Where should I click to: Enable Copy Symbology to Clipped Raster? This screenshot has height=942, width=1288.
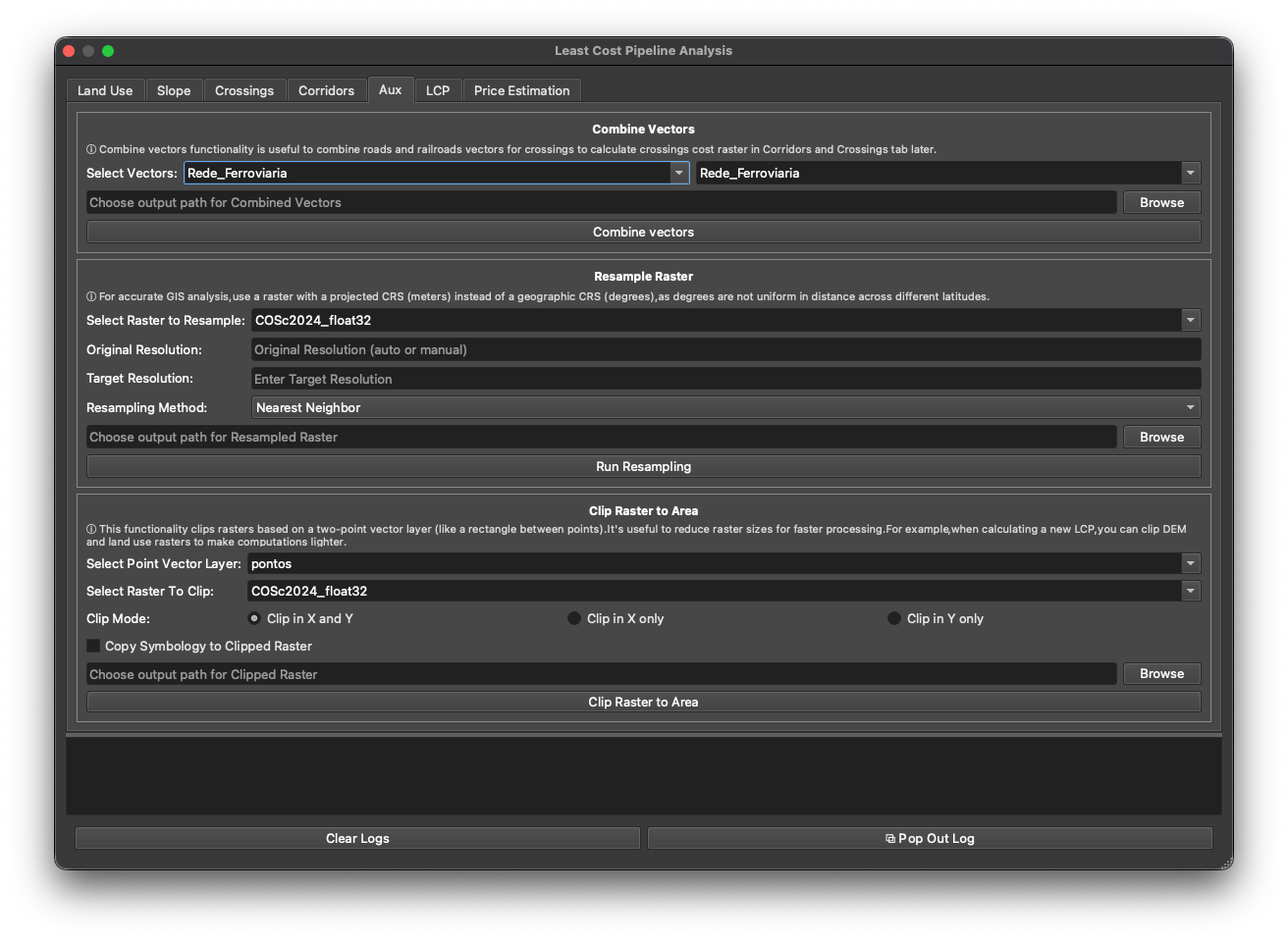pyautogui.click(x=199, y=646)
